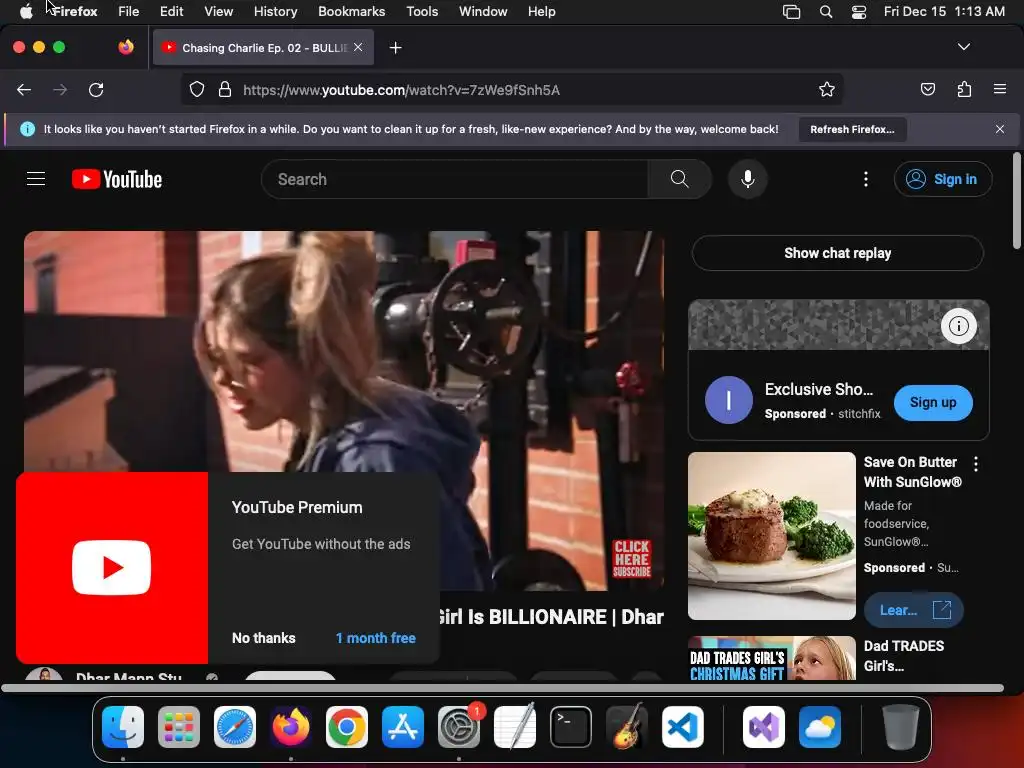Start voice search with the microphone icon

click(x=748, y=179)
